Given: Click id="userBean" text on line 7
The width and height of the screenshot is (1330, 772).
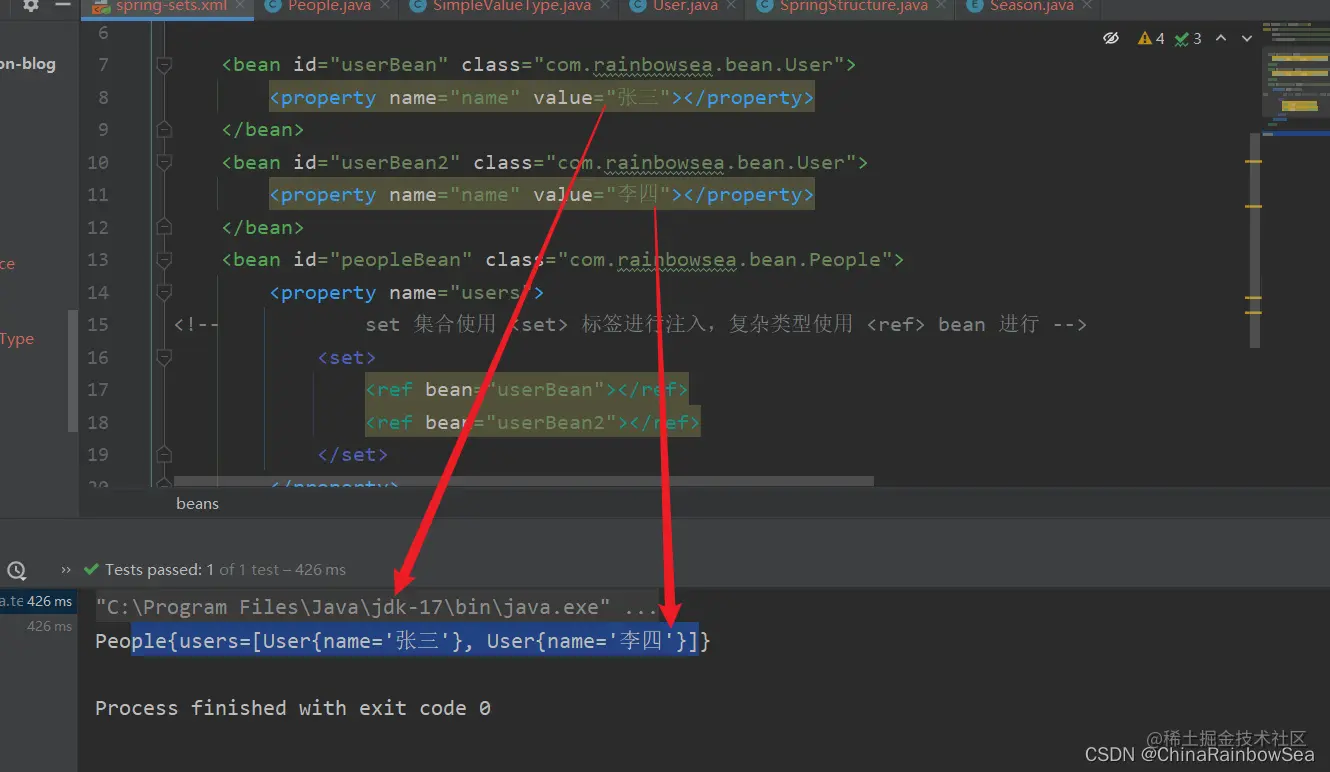Looking at the screenshot, I should click(x=371, y=65).
